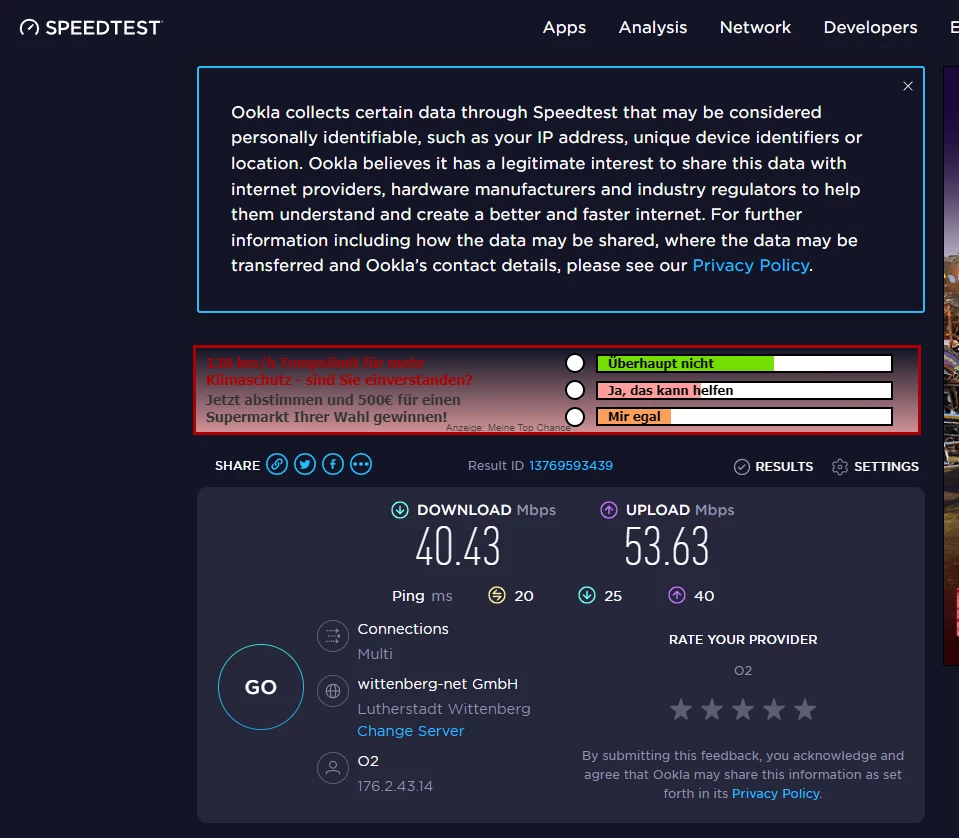Share result on Twitter
The image size is (959, 838).
tap(305, 465)
